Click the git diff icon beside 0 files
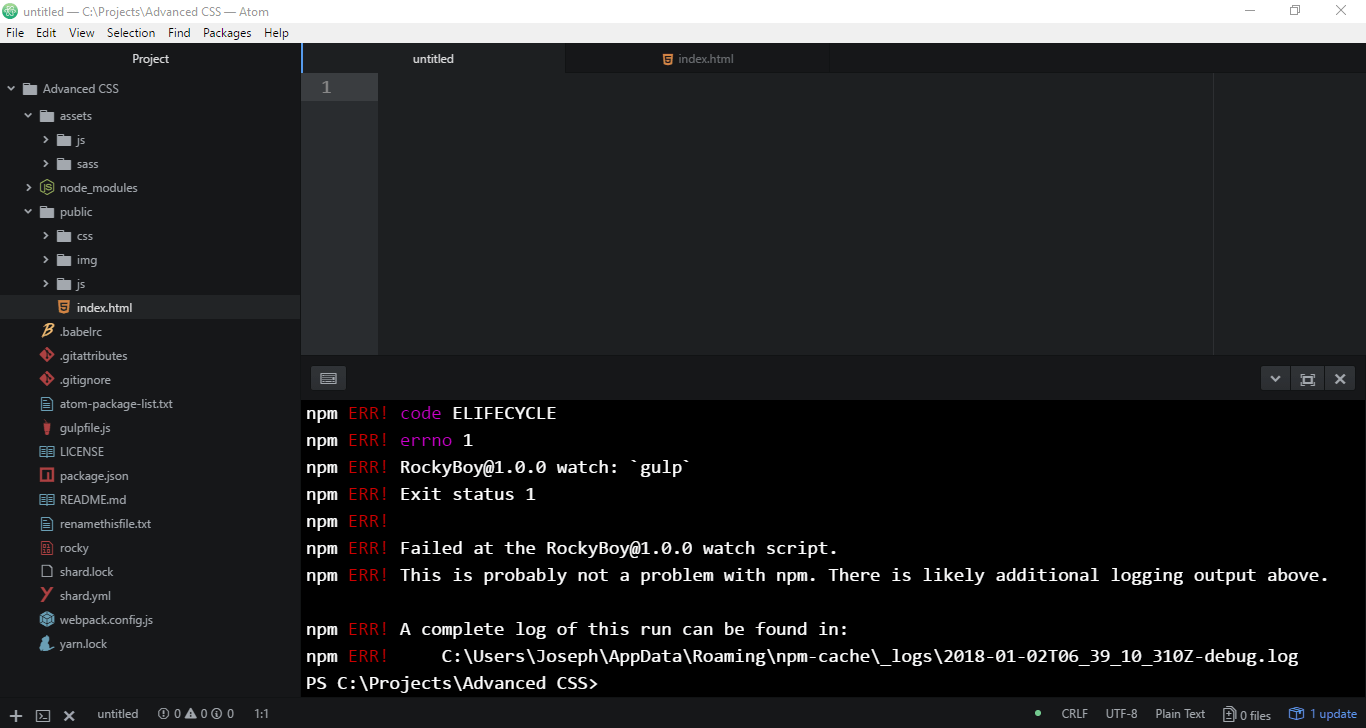 pos(1229,714)
